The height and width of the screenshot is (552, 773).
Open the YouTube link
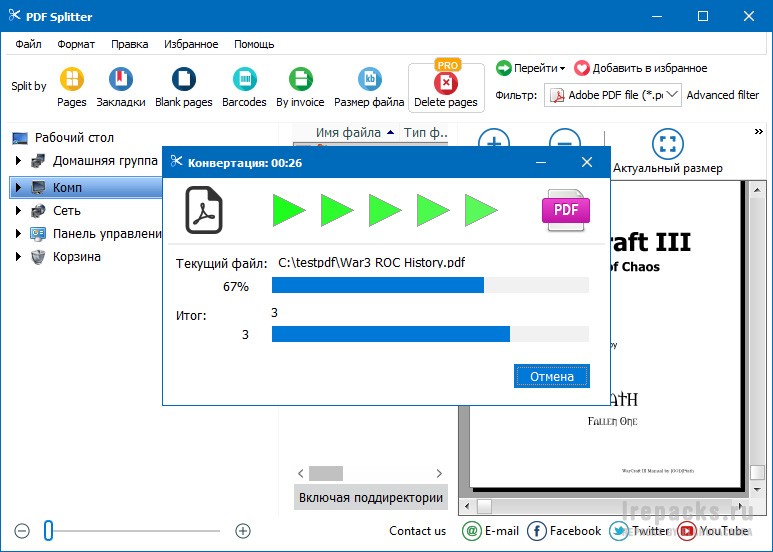(x=714, y=531)
